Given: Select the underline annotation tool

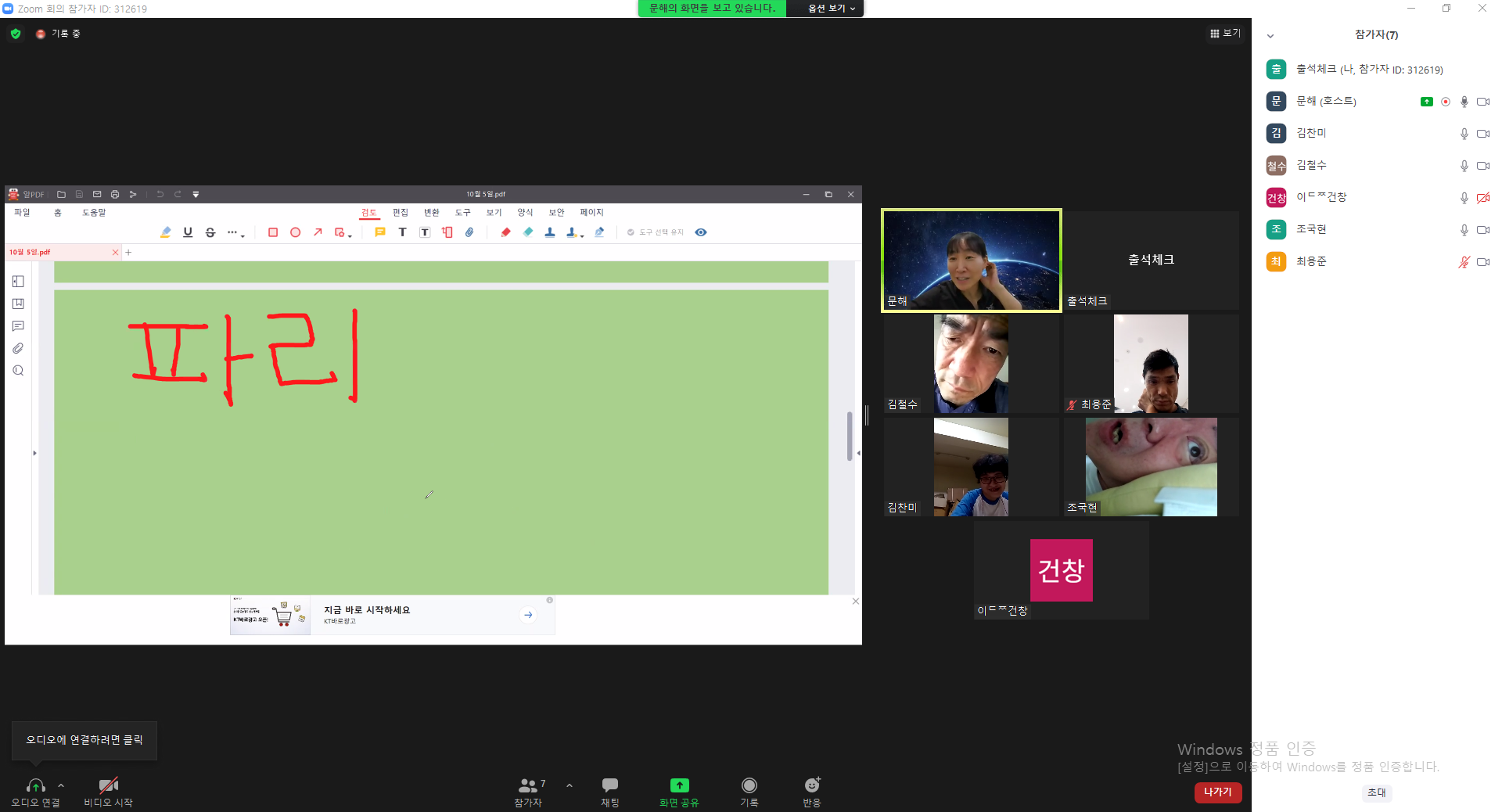Looking at the screenshot, I should pos(188,232).
